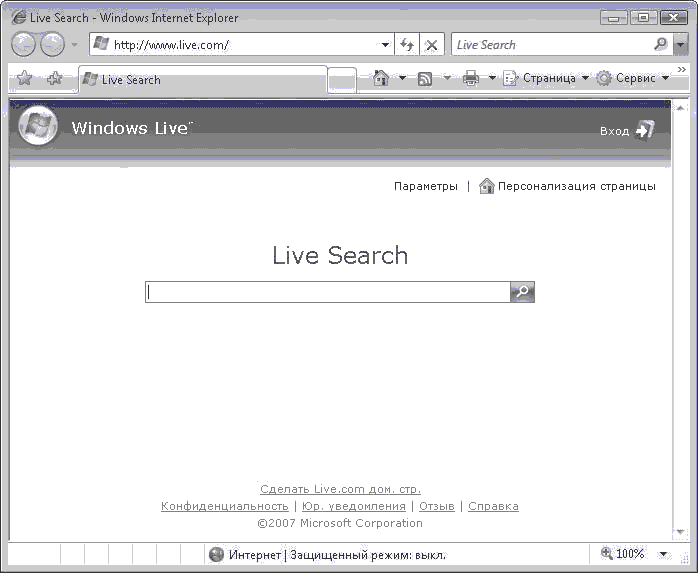The height and width of the screenshot is (573, 698).
Task: Close the Internet Explorer window
Action: 674,18
